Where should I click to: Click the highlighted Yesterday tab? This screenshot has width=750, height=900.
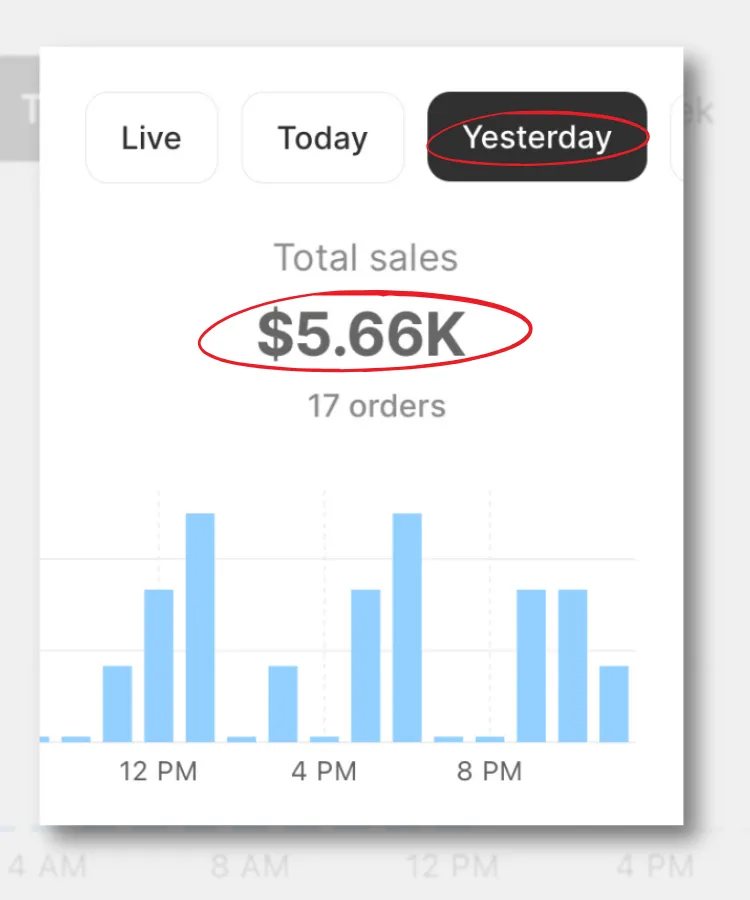537,137
